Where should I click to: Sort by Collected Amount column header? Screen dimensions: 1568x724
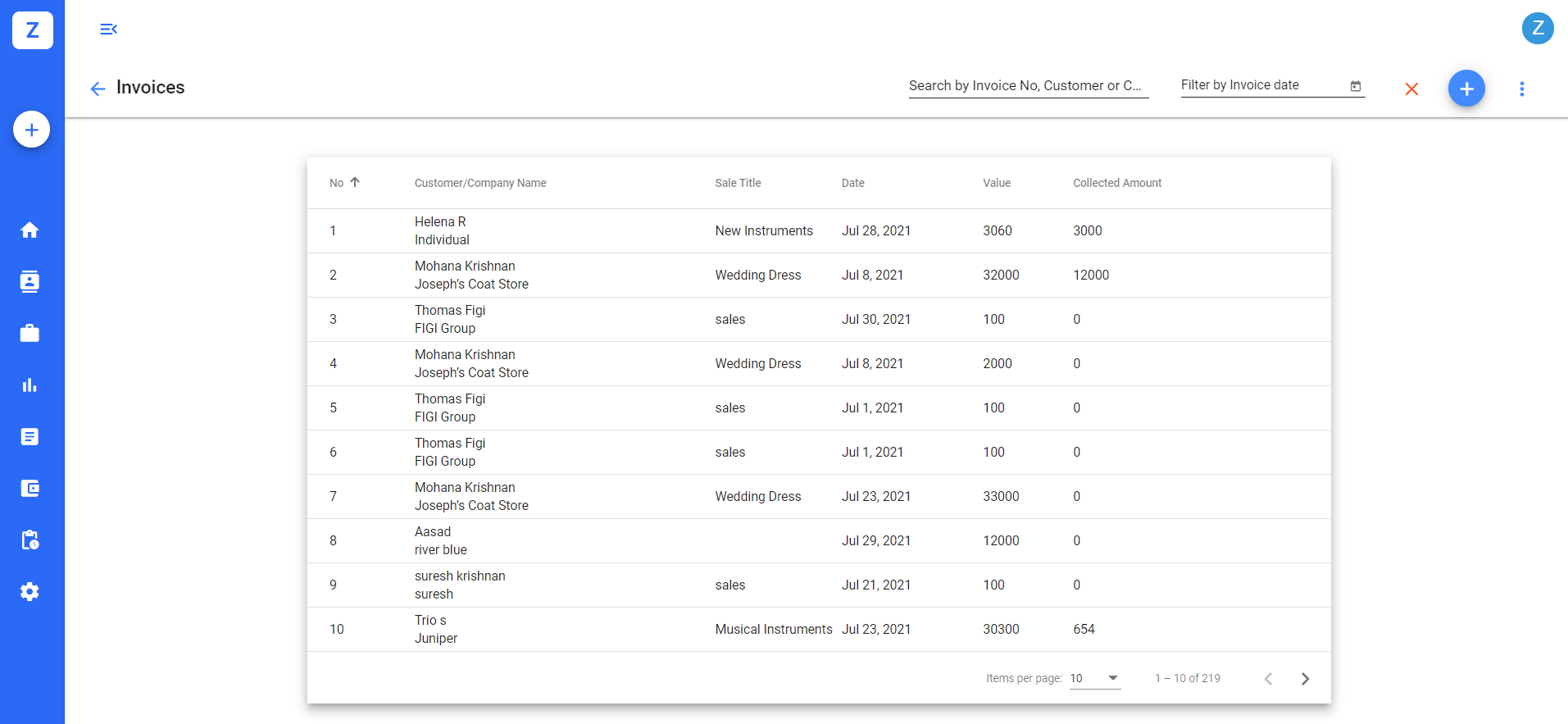point(1117,183)
